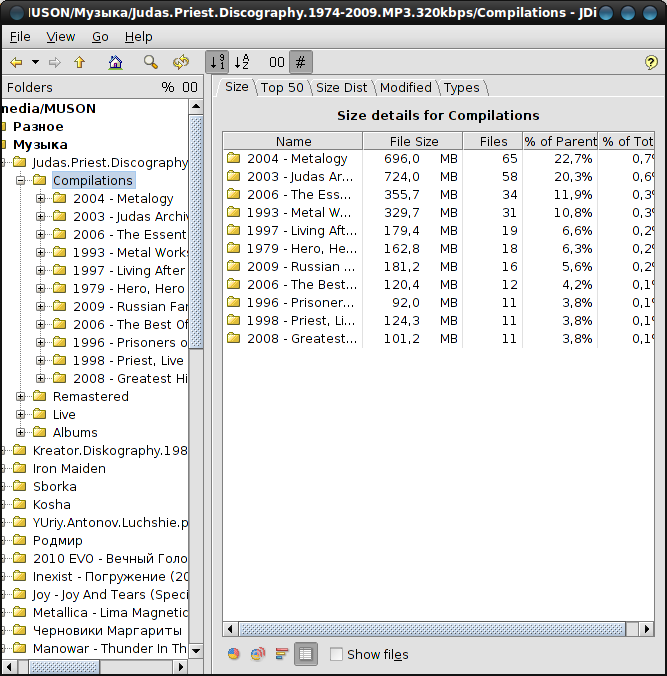Select 2009 - Russian row in size table

[x=439, y=266]
